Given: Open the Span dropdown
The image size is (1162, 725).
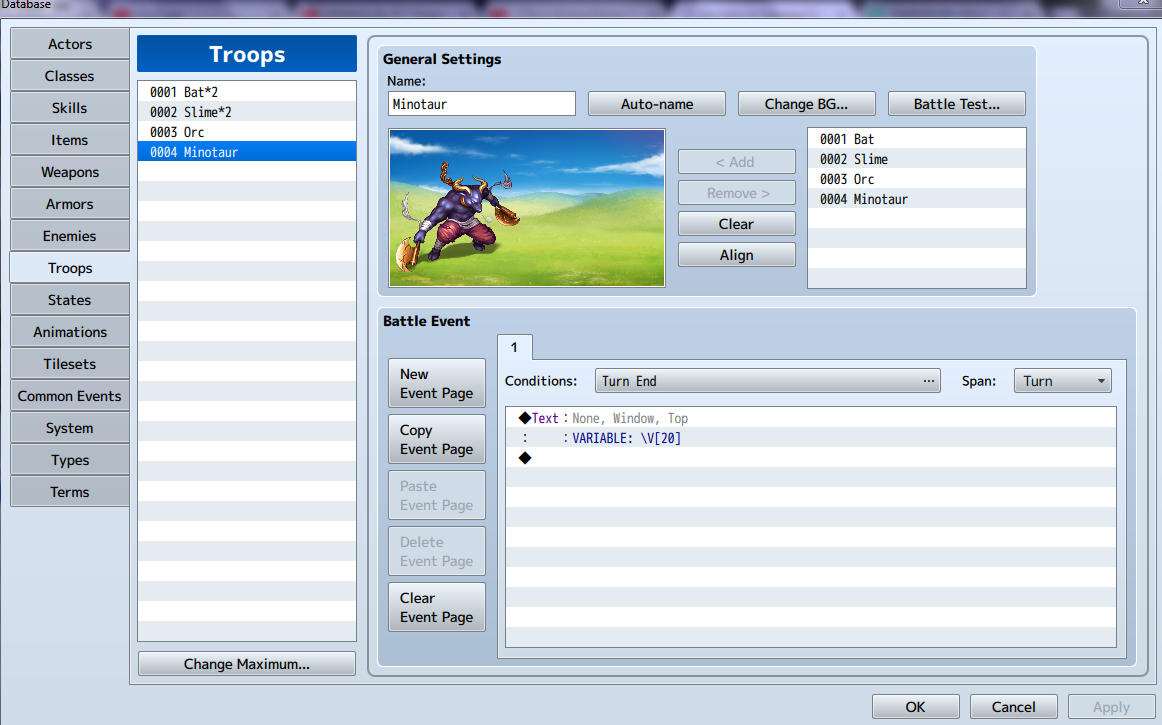Looking at the screenshot, I should pyautogui.click(x=1062, y=380).
